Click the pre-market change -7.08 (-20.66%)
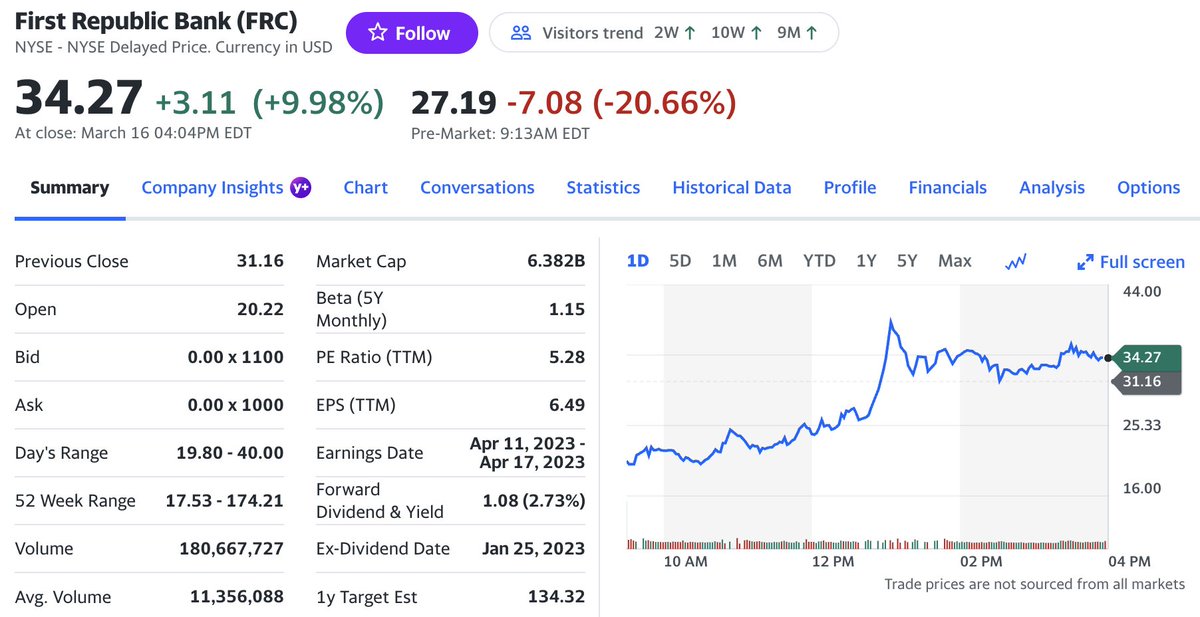The height and width of the screenshot is (617, 1200). (x=621, y=102)
